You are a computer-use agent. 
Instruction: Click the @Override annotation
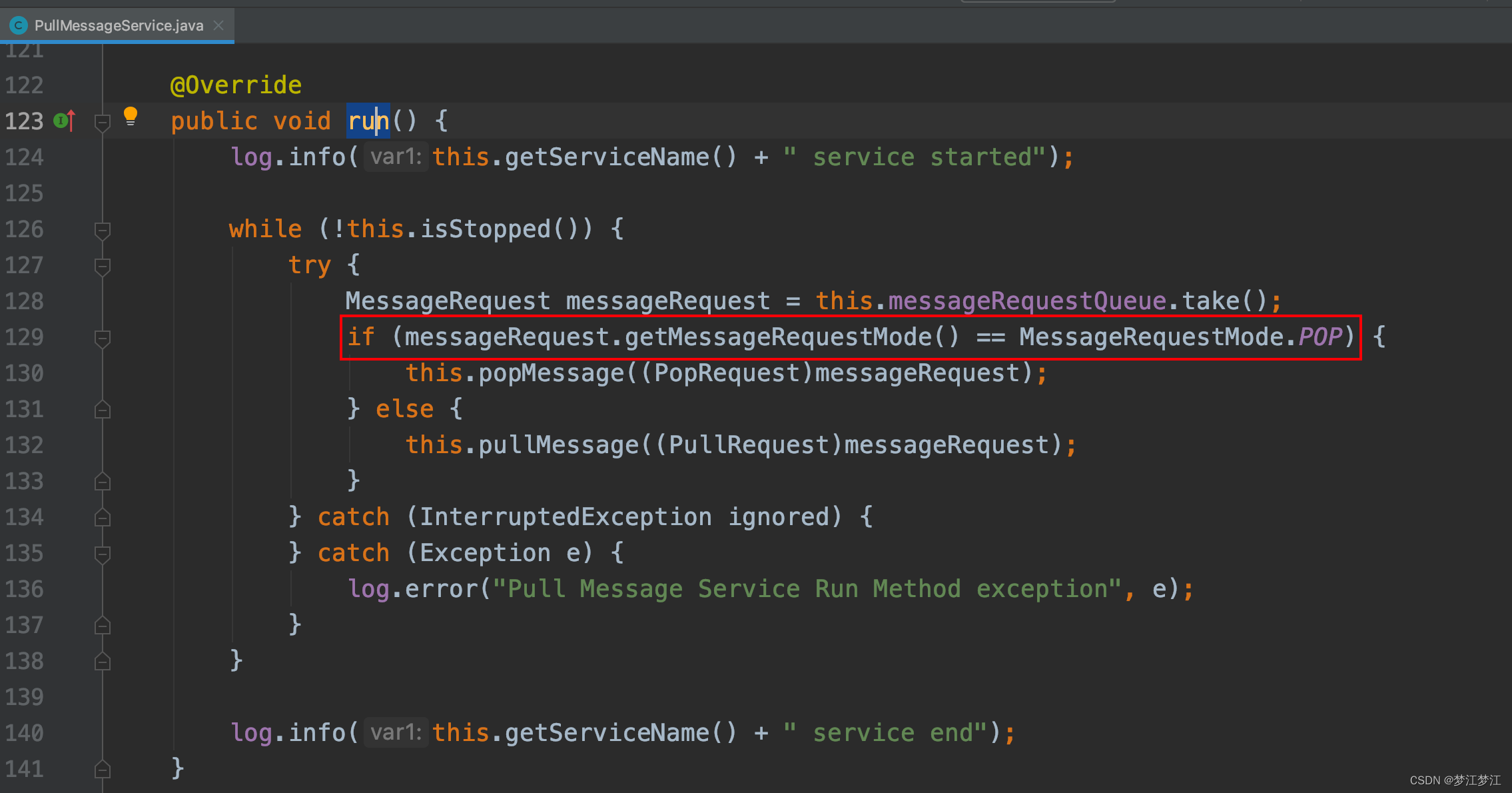pyautogui.click(x=236, y=85)
